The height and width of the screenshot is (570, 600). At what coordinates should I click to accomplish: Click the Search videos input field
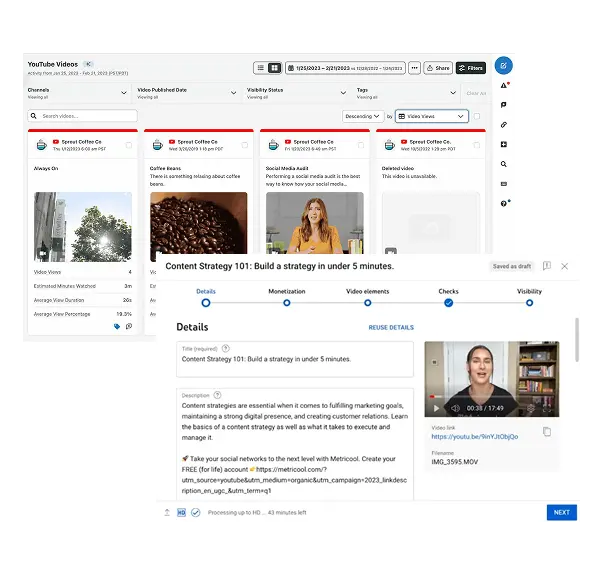[82, 116]
